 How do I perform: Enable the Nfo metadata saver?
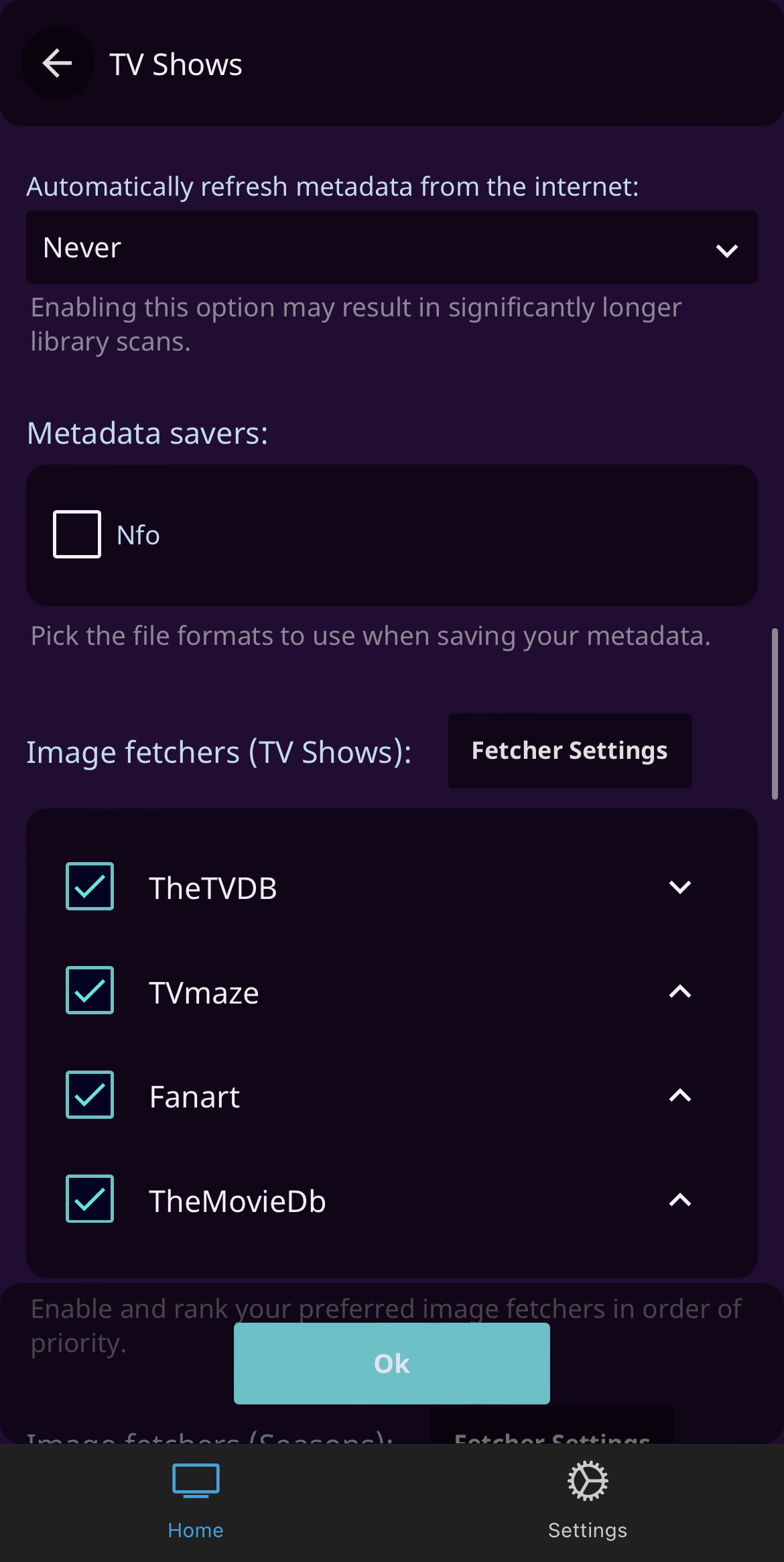tap(76, 534)
